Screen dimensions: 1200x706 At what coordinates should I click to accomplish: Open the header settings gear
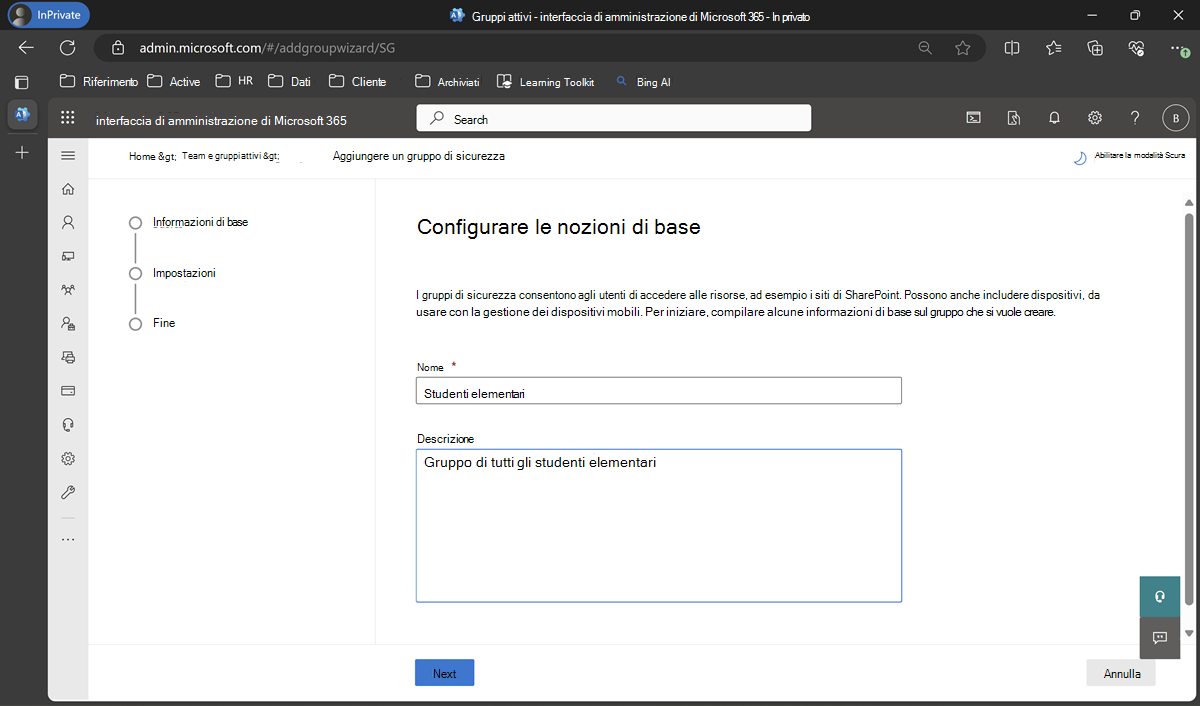click(x=1095, y=118)
